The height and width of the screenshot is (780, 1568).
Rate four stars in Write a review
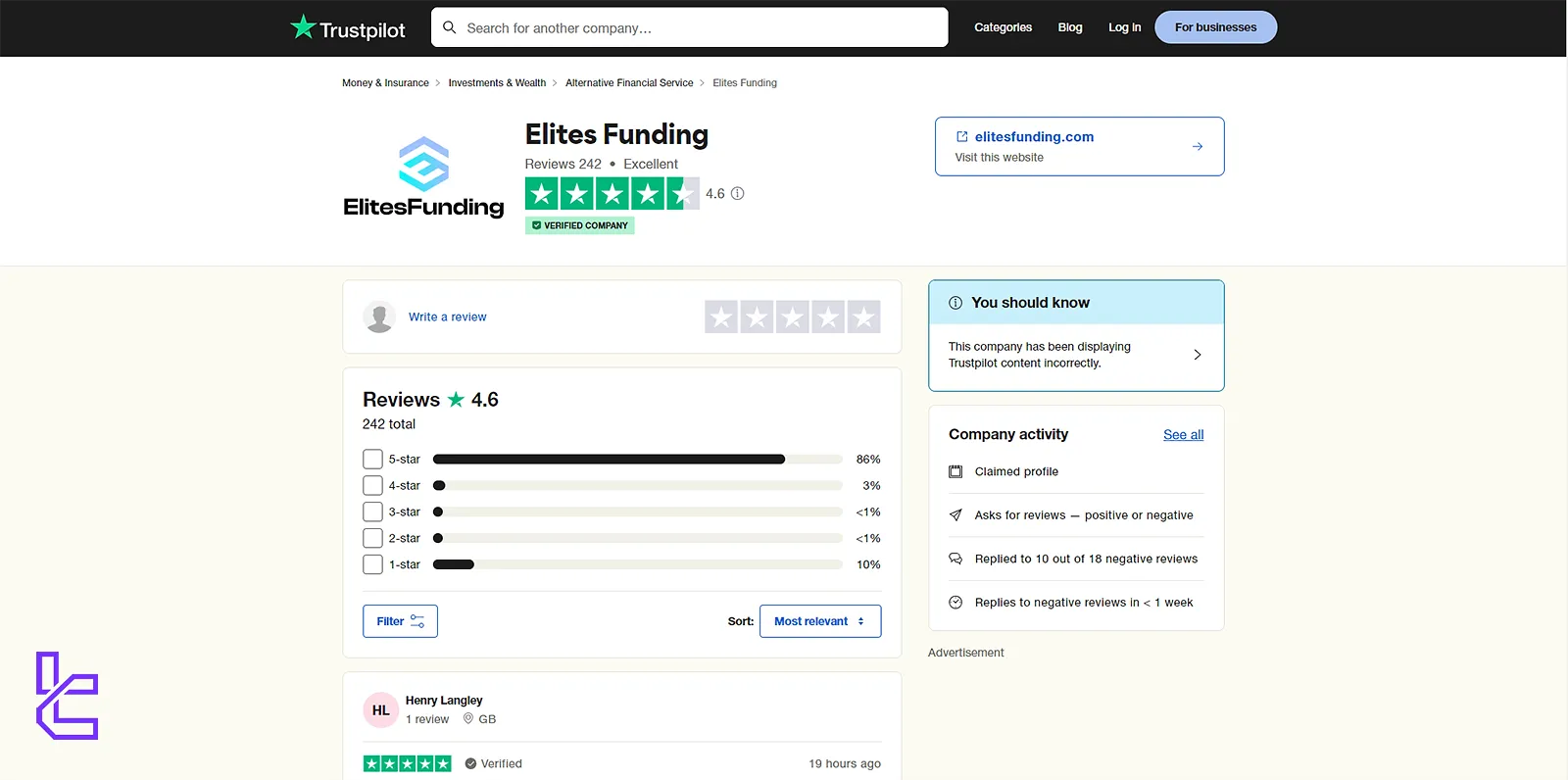828,317
